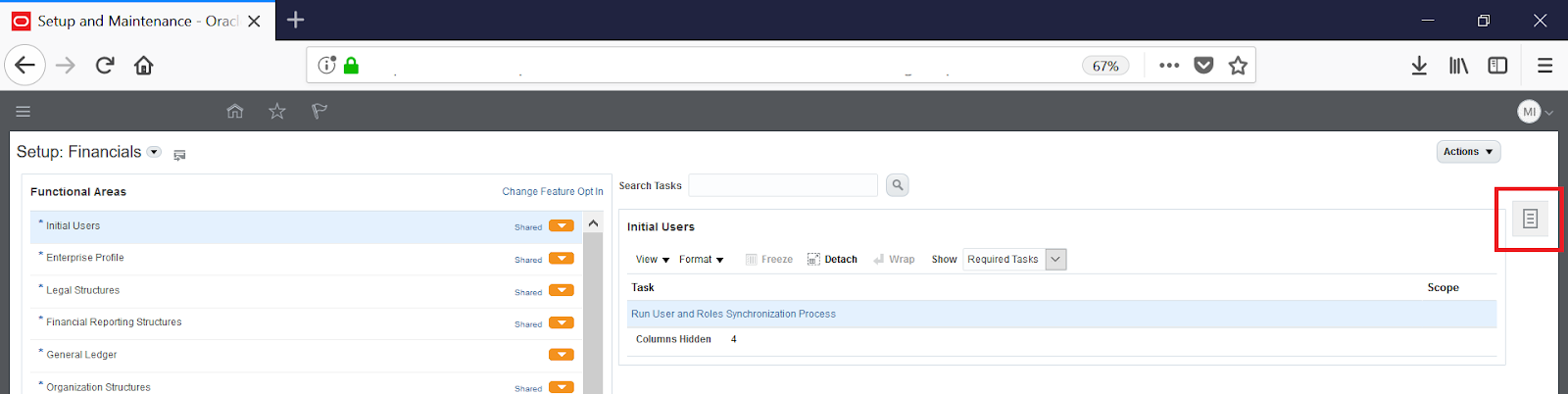Open the Favorites star in Oracle header
1568x394 pixels.
pyautogui.click(x=277, y=112)
